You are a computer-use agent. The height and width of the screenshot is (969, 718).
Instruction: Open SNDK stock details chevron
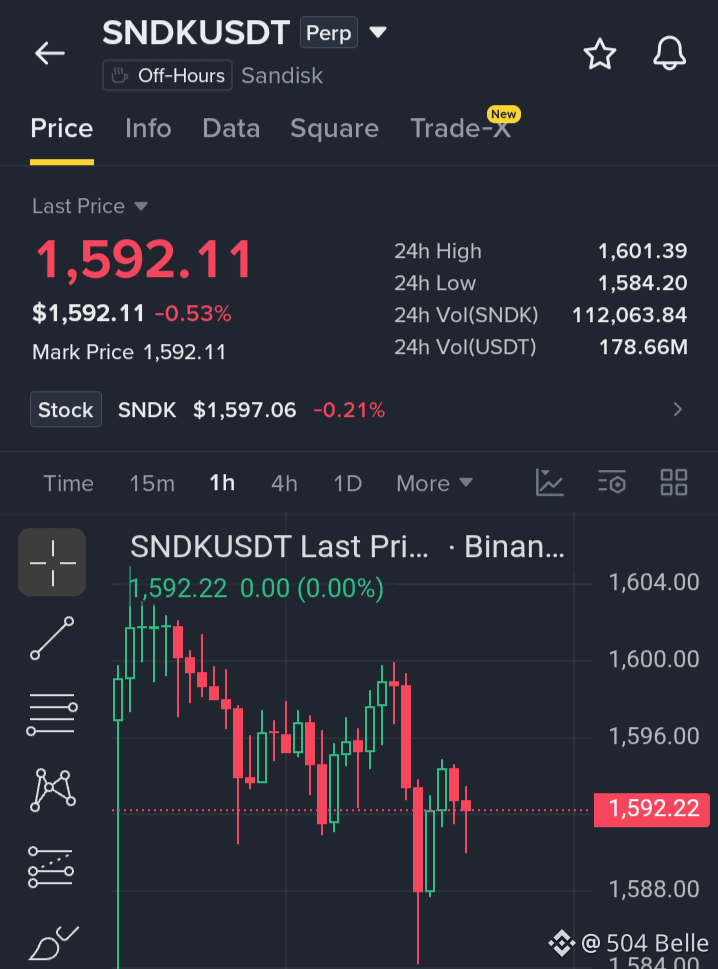(x=678, y=409)
